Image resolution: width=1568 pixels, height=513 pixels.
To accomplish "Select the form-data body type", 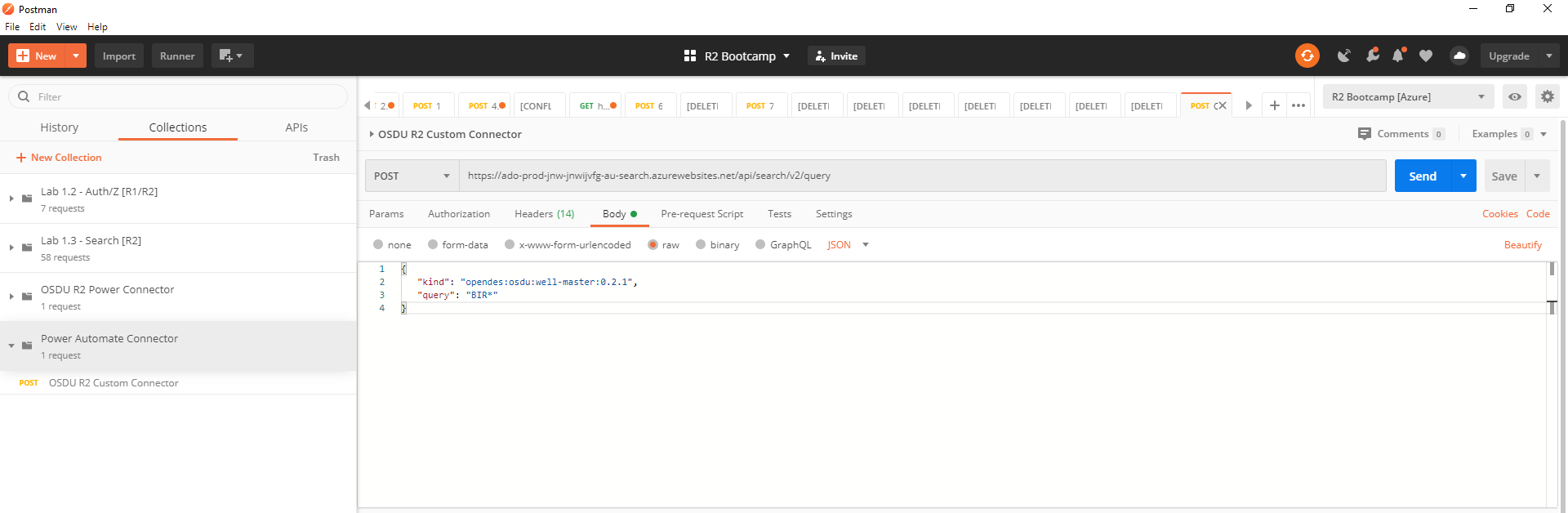I will pyautogui.click(x=433, y=244).
